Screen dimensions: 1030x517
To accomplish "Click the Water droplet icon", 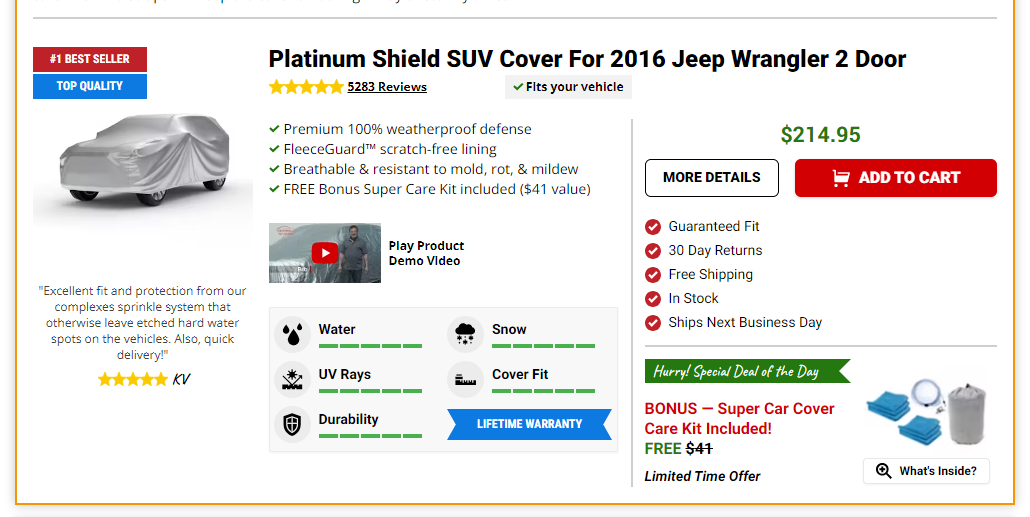I will coord(292,334).
